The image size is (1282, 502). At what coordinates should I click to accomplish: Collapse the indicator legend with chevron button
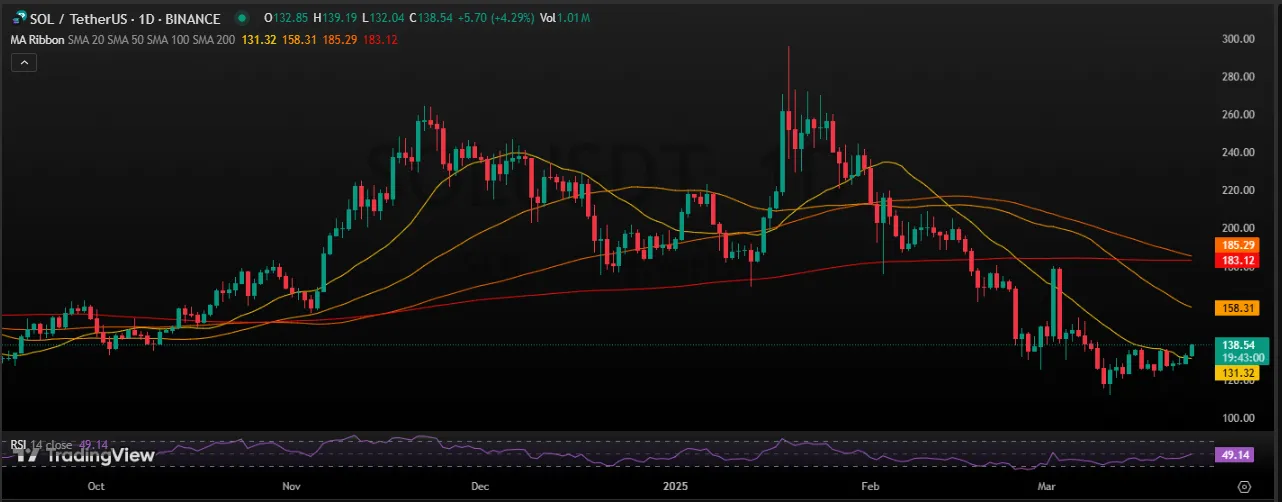click(x=23, y=62)
